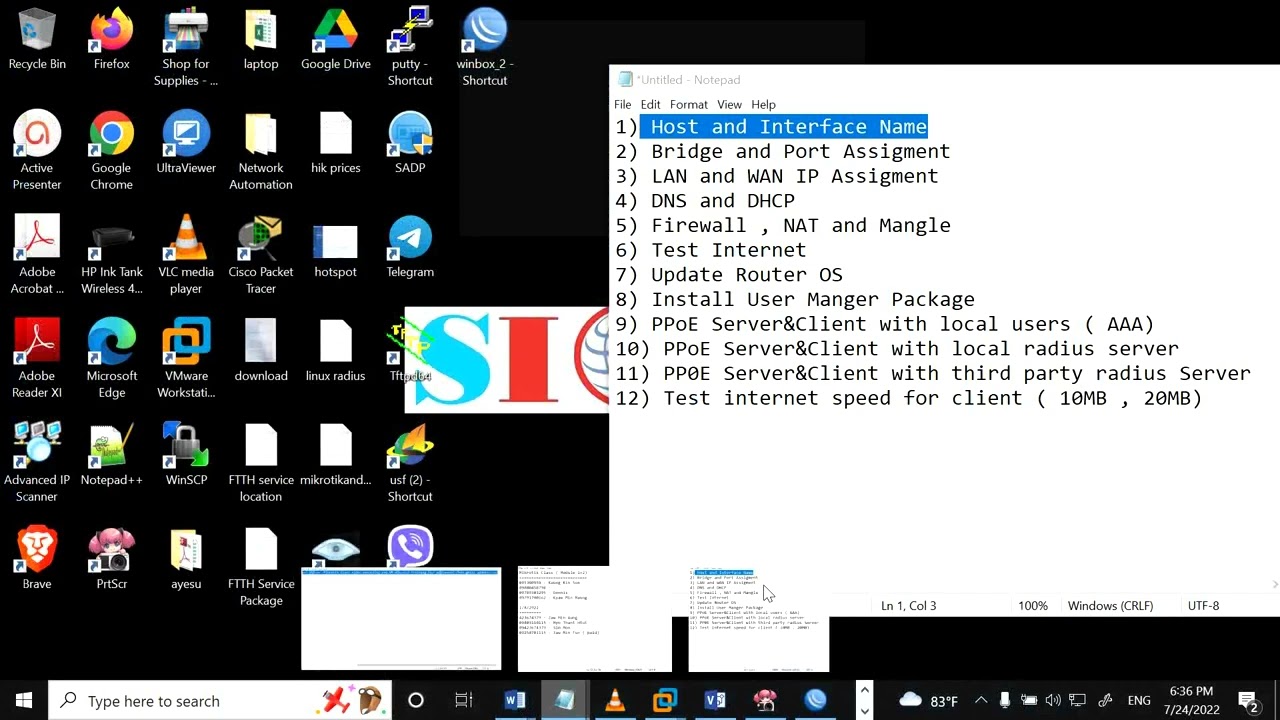Screen dimensions: 1280x720
Task: Click the ENG language indicator
Action: pos(1139,701)
